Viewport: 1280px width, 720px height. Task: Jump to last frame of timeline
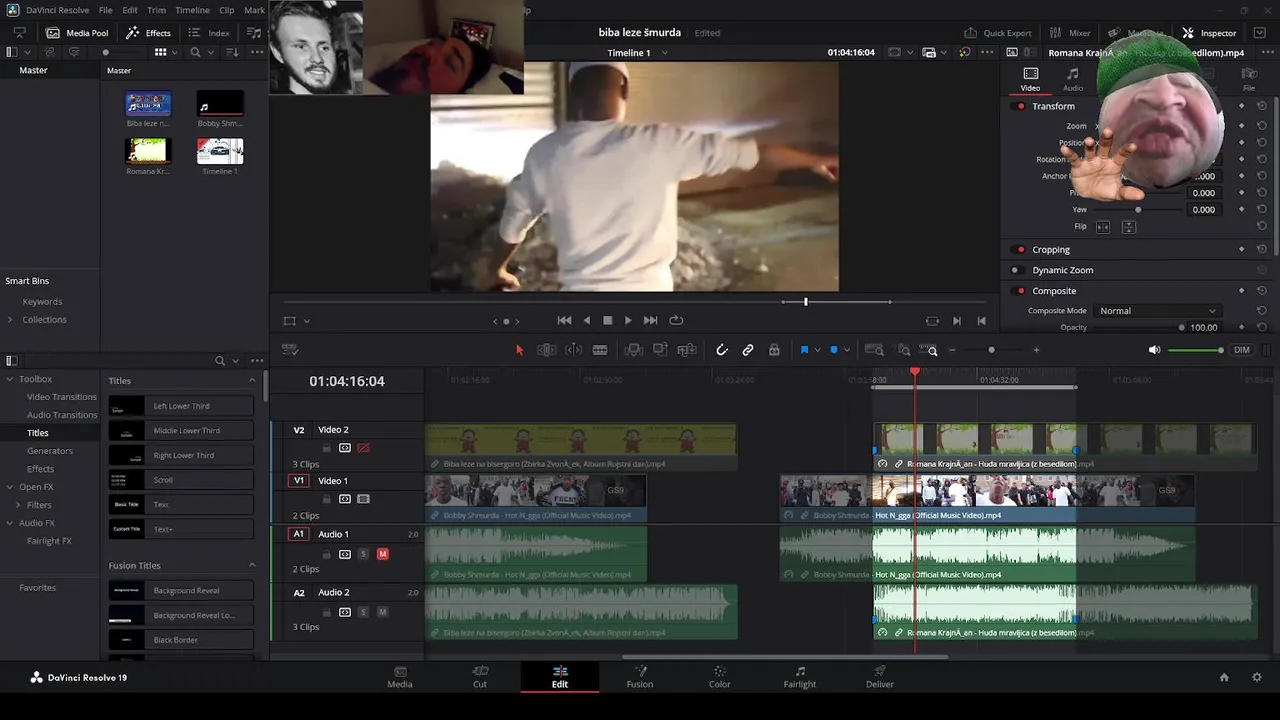[x=650, y=320]
